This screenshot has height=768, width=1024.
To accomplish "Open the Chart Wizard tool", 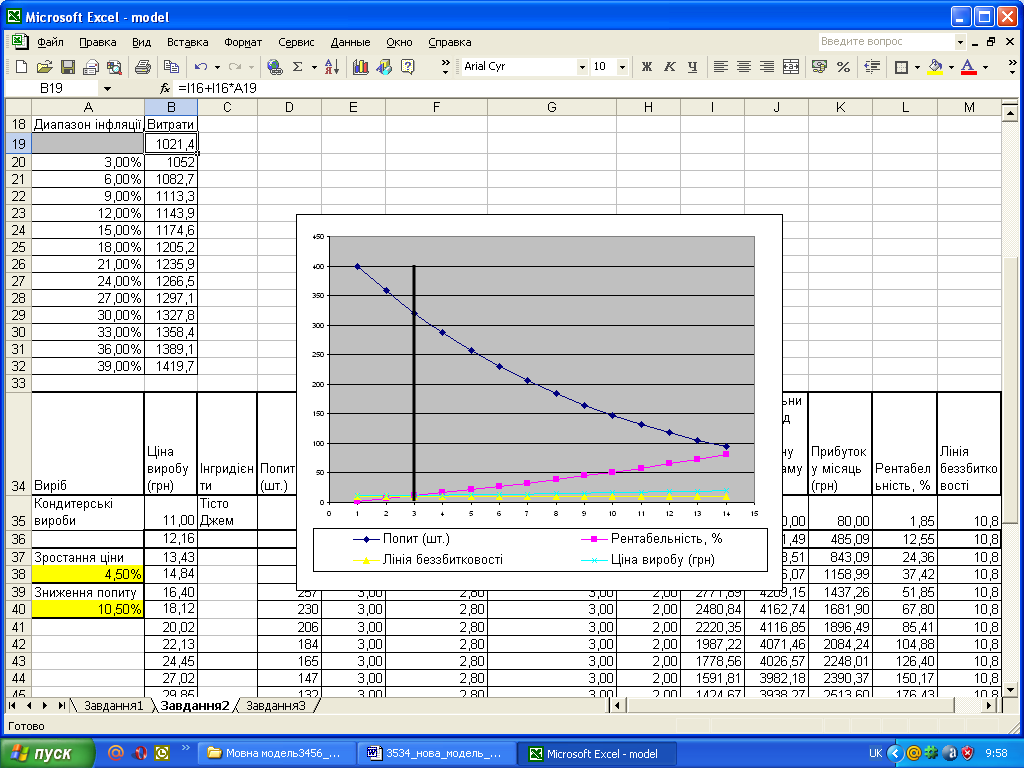I will click(360, 67).
